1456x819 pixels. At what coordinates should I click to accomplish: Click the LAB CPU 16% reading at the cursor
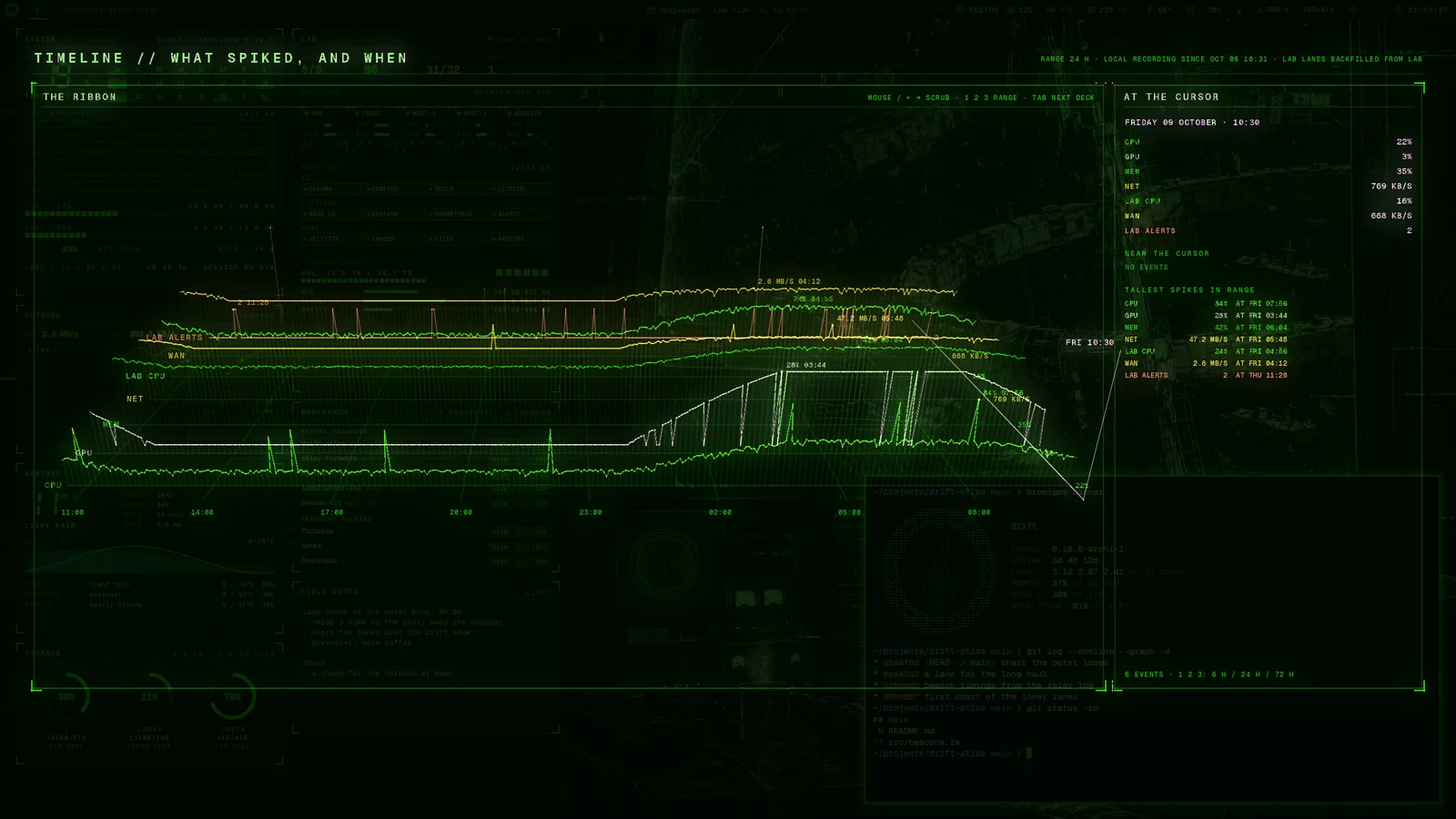coord(1269,201)
